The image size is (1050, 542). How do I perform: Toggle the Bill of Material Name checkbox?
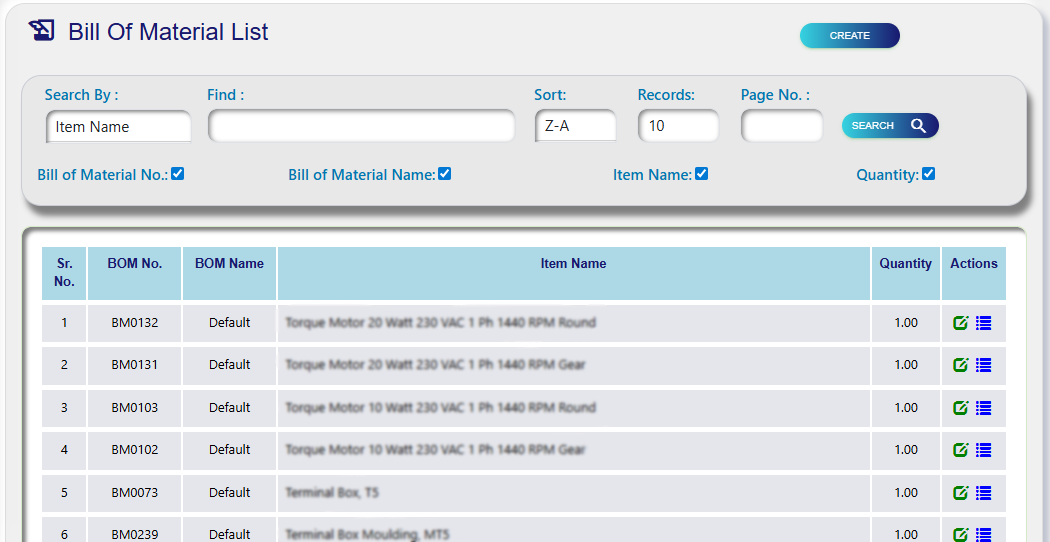445,174
